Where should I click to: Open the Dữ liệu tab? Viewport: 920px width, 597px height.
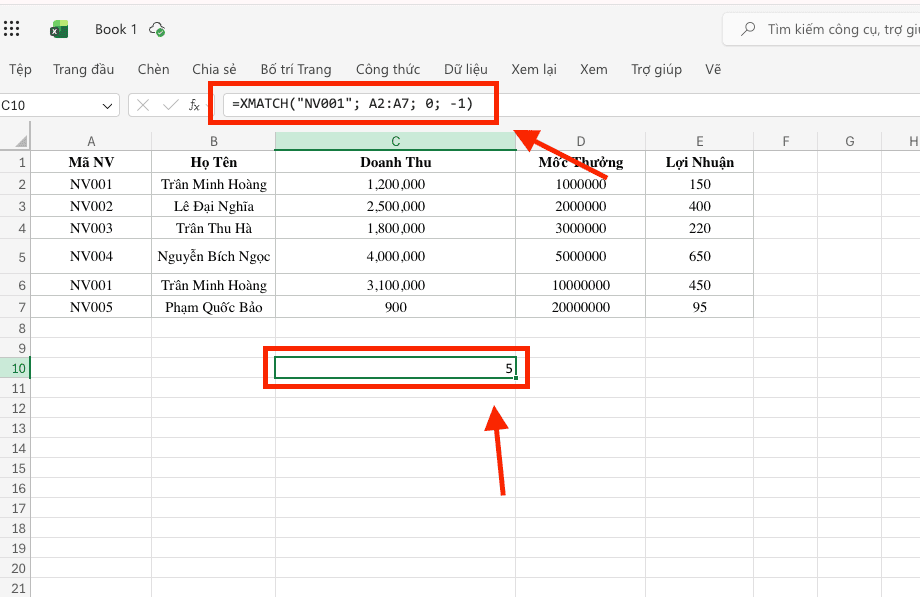(466, 69)
